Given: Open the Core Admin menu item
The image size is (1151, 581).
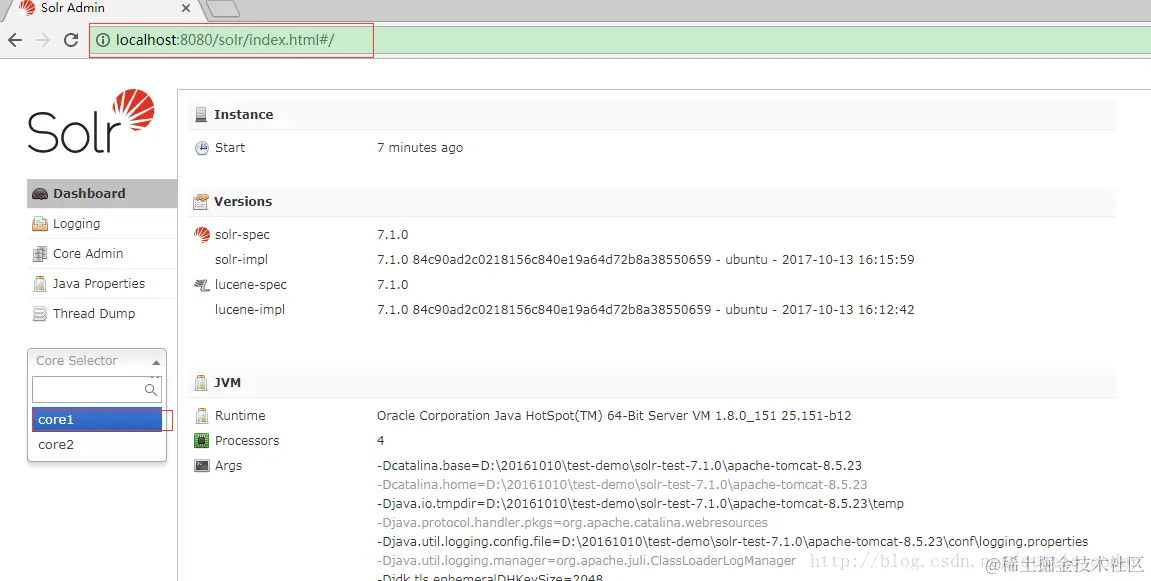Looking at the screenshot, I should pos(102,253).
